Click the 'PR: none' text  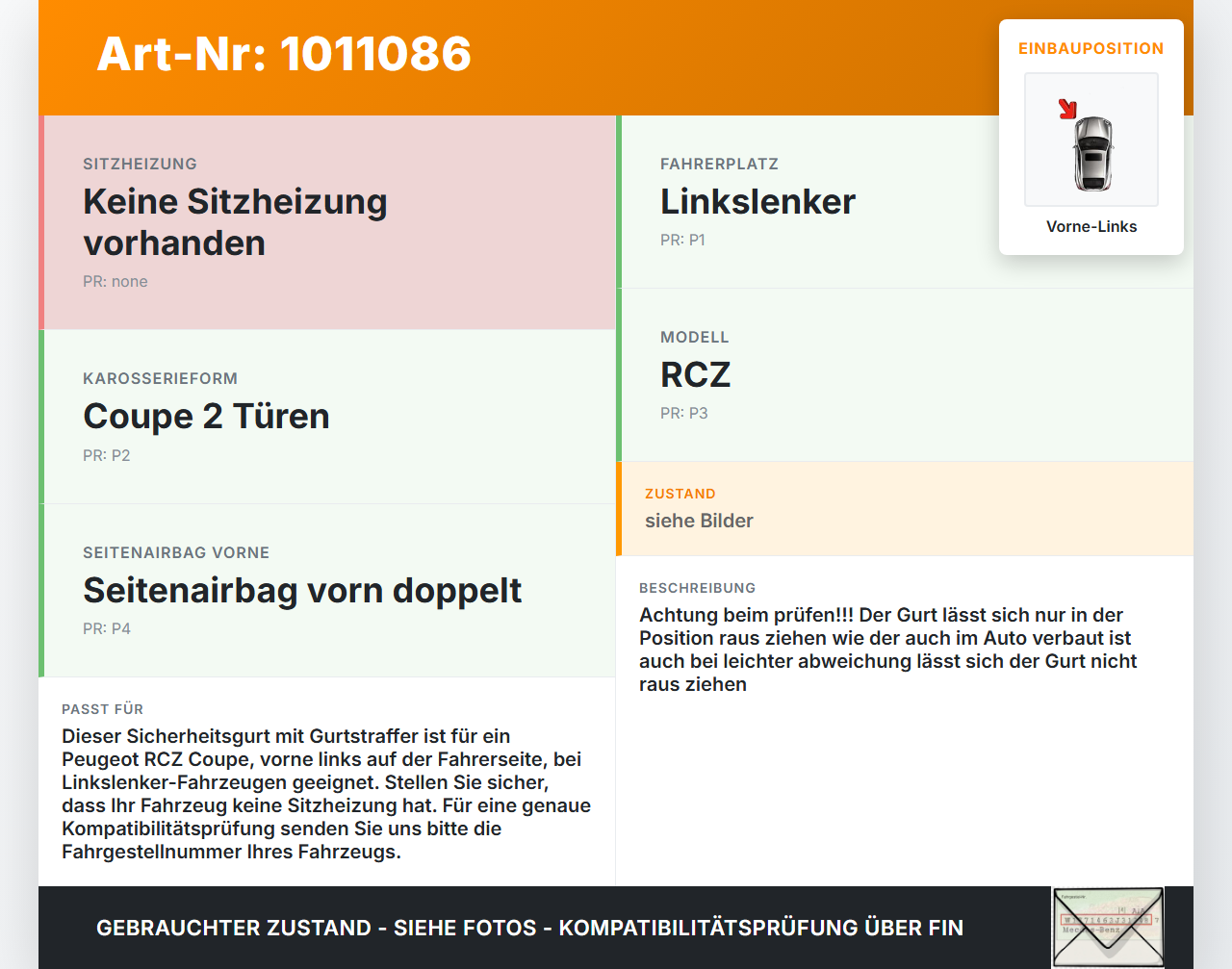[x=115, y=281]
